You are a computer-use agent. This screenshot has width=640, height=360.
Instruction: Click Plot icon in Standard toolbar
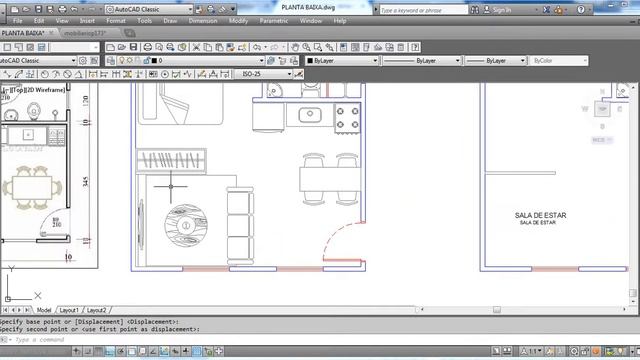click(x=148, y=47)
